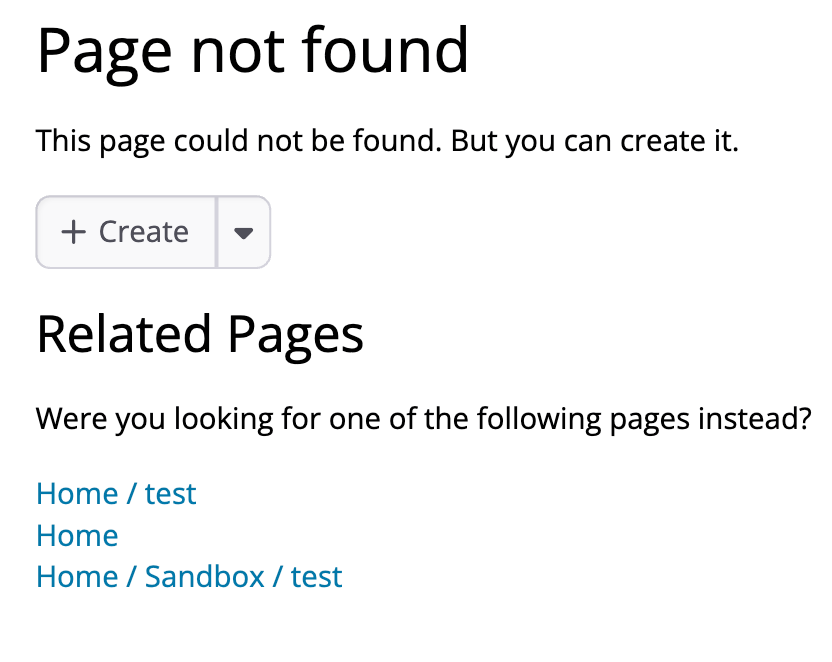Click "test" at the end of the Sandbox link

[317, 577]
